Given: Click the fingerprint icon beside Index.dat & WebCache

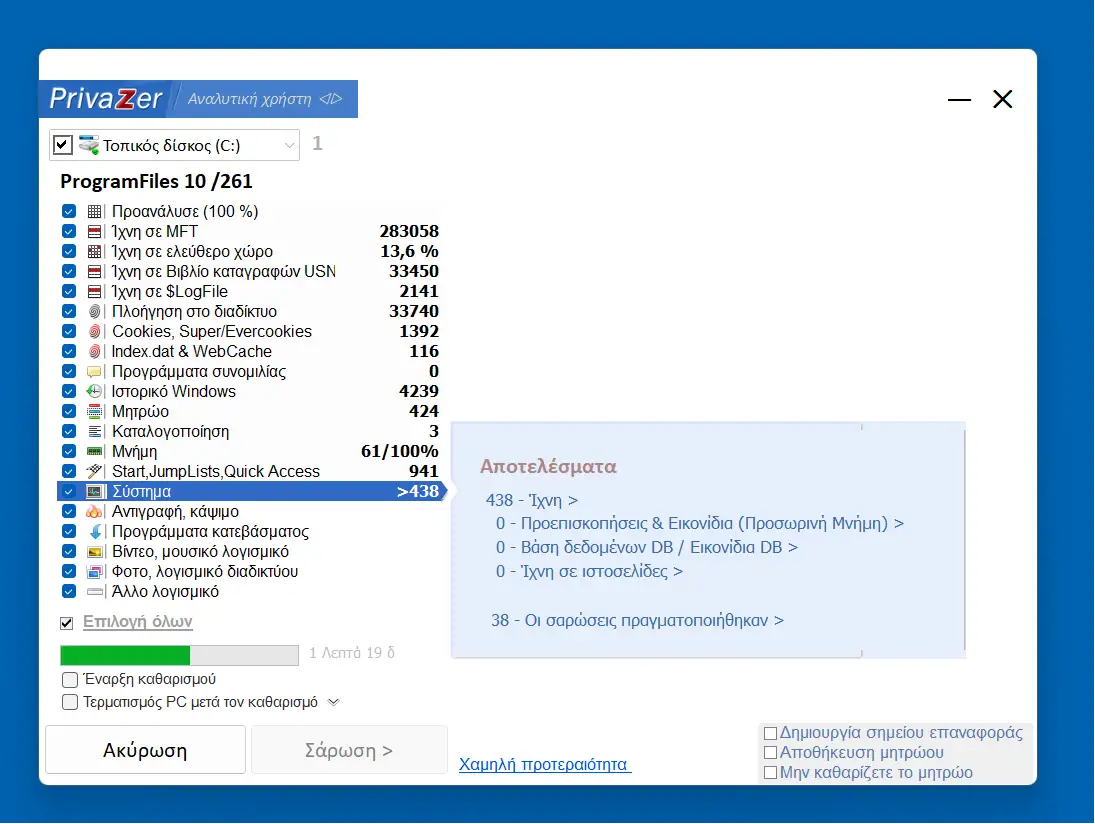Looking at the screenshot, I should click(94, 352).
